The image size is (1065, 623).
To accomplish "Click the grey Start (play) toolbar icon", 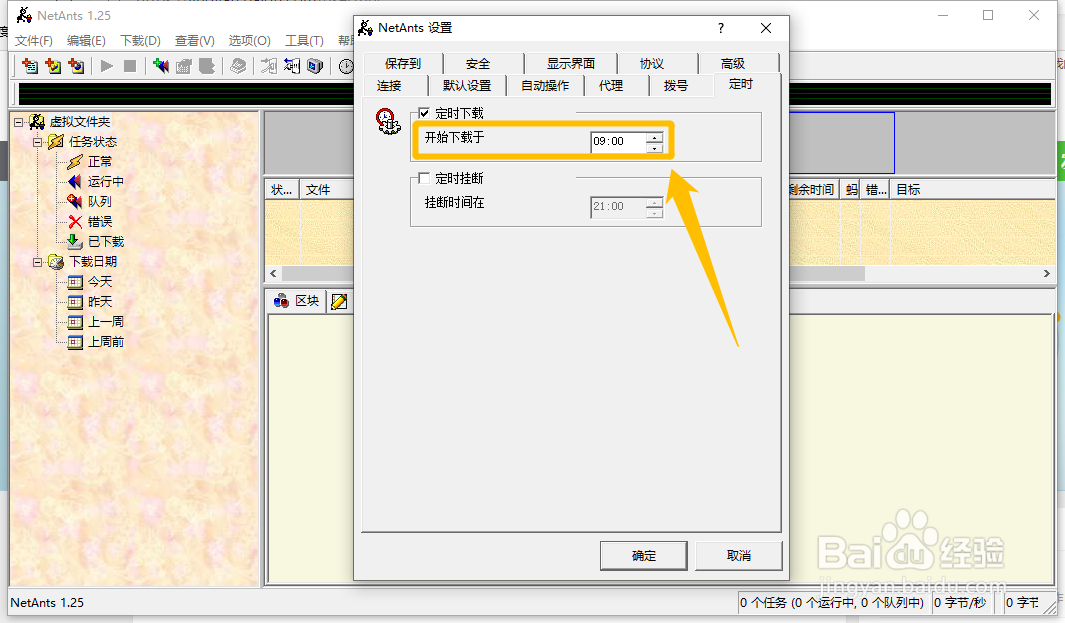I will click(107, 66).
